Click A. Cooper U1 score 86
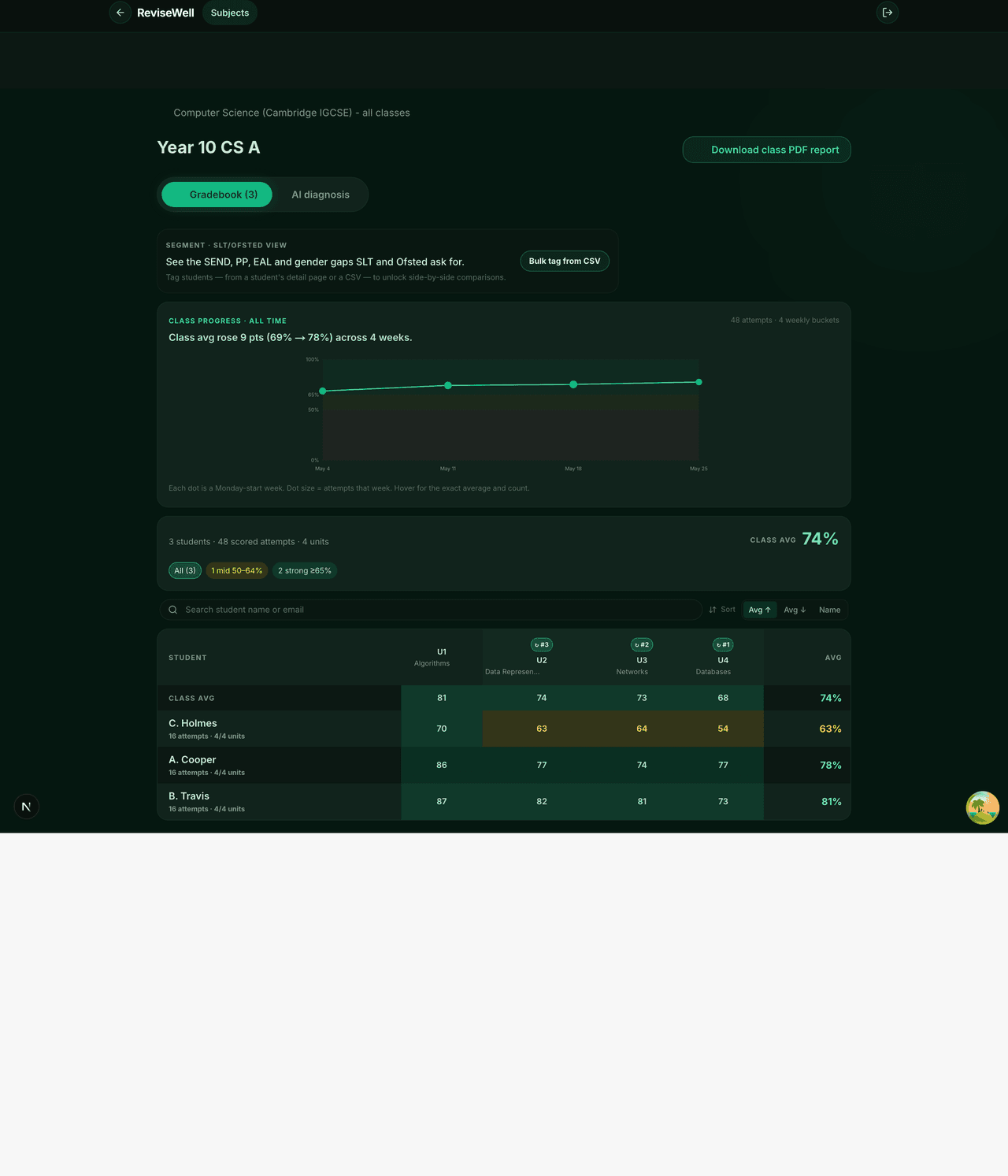The height and width of the screenshot is (1176, 1008). pyautogui.click(x=442, y=765)
